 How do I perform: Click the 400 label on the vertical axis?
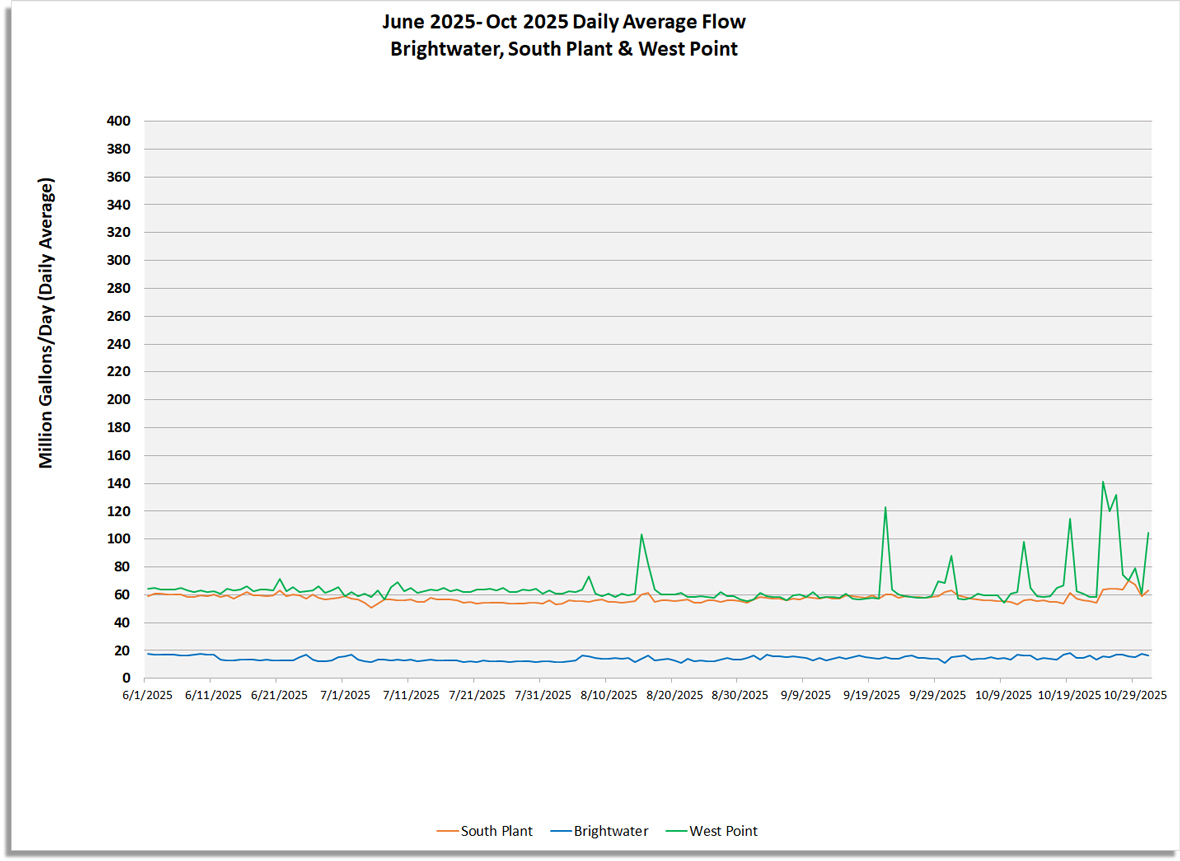click(x=120, y=120)
